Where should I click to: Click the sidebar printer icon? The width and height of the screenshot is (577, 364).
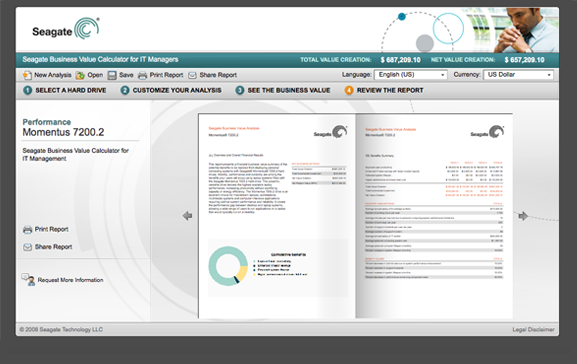click(x=27, y=230)
